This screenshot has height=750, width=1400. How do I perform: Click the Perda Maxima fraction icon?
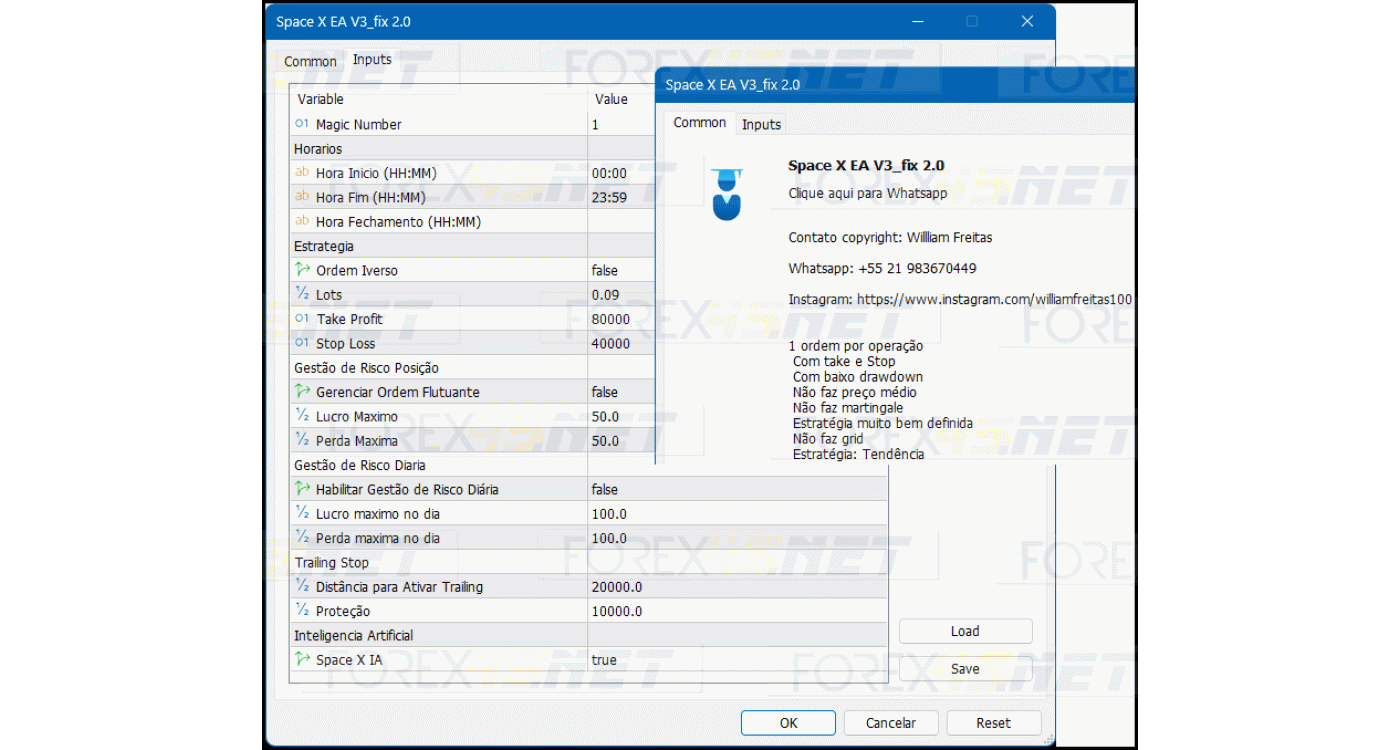302,440
